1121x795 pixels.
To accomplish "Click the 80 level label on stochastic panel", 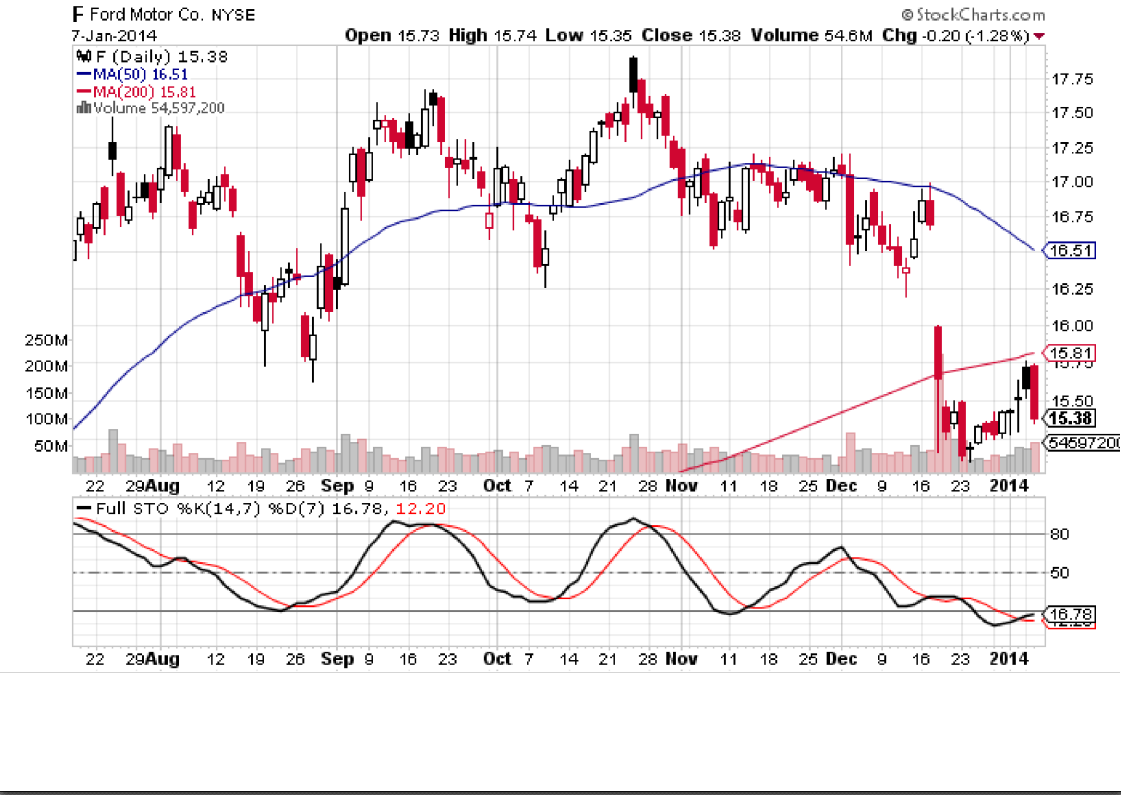I will click(x=1060, y=534).
